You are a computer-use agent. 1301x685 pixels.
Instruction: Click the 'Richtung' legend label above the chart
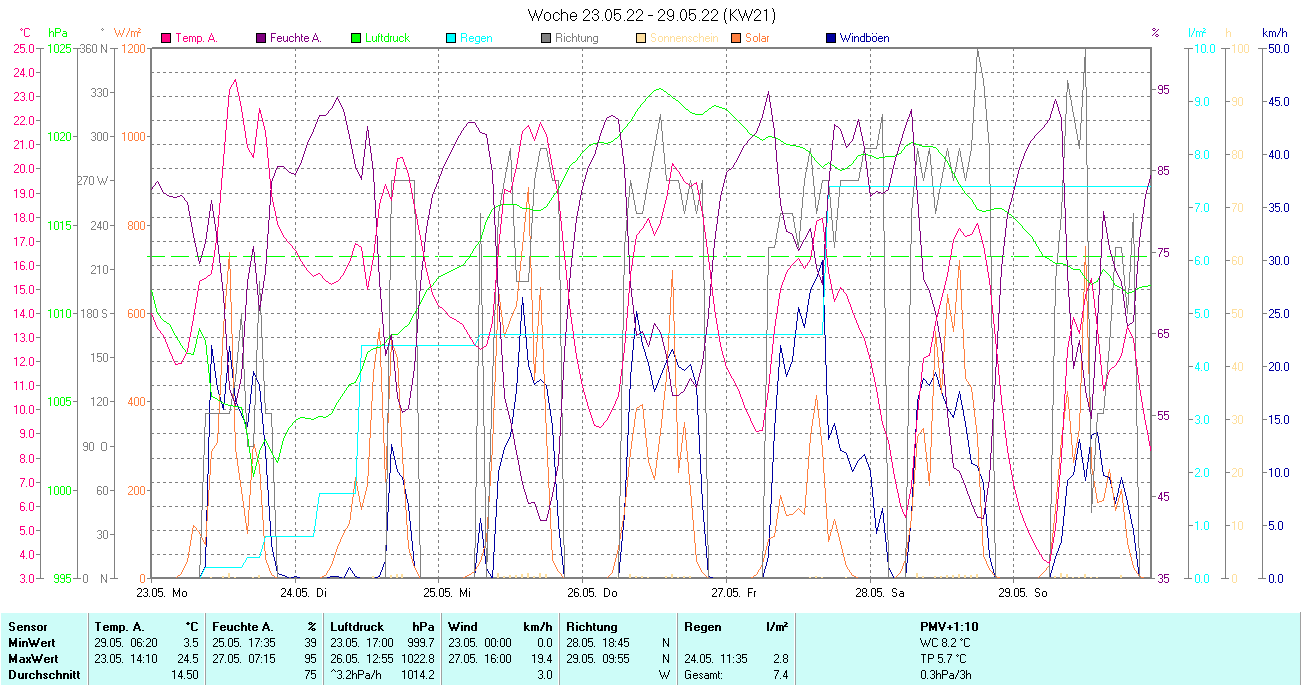tap(577, 38)
